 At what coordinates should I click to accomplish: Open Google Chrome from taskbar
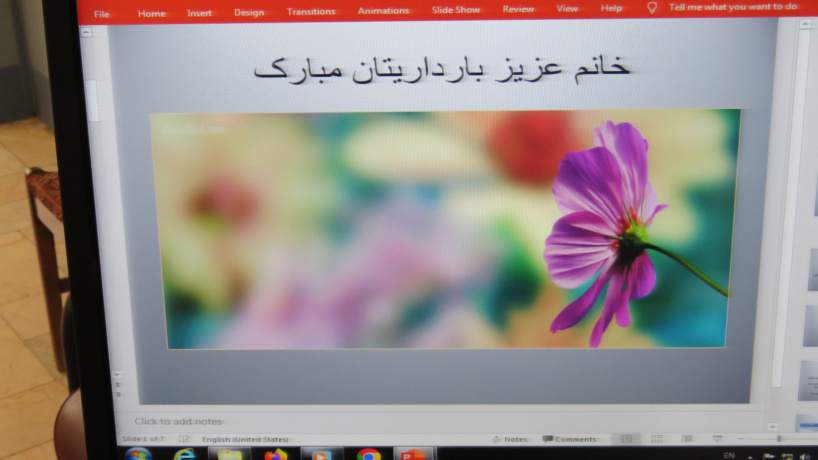click(368, 454)
